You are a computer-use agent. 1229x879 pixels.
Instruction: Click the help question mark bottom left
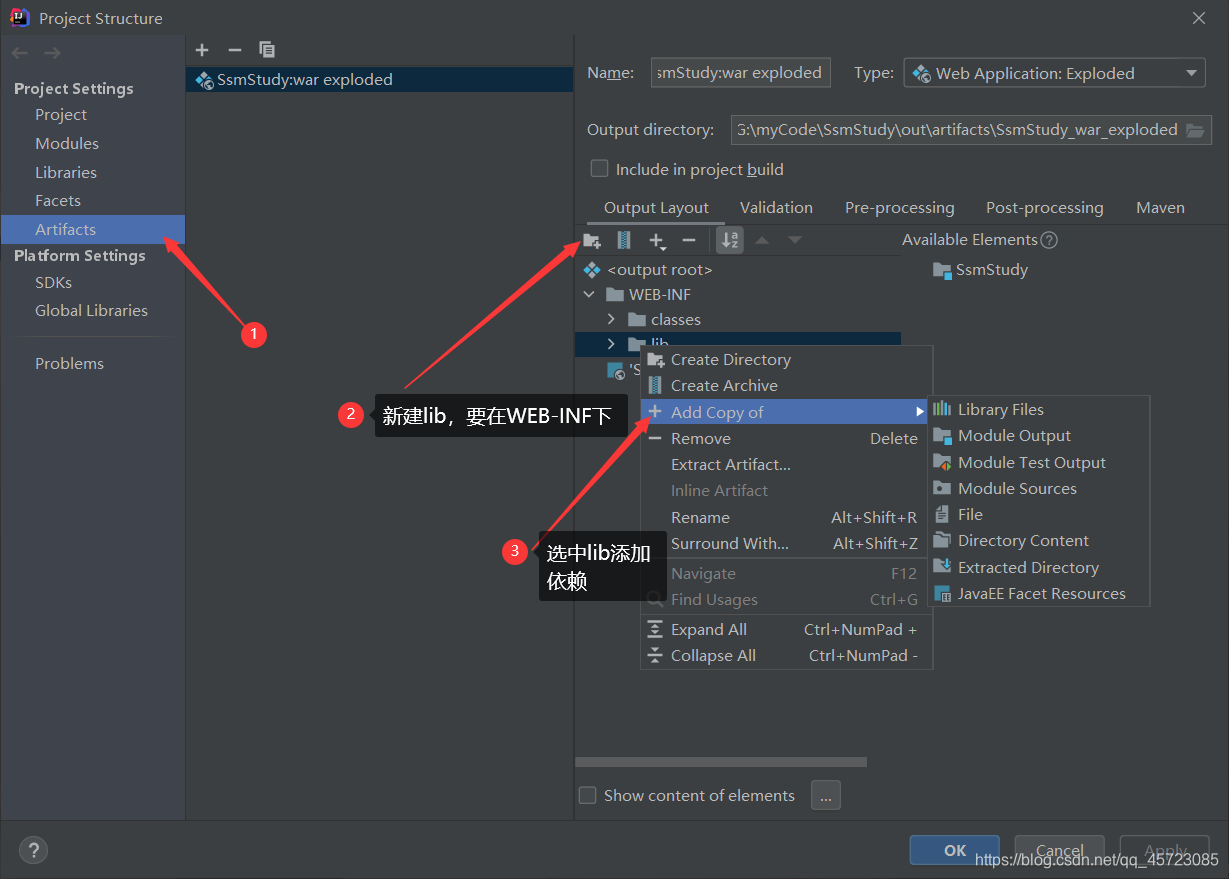(33, 849)
